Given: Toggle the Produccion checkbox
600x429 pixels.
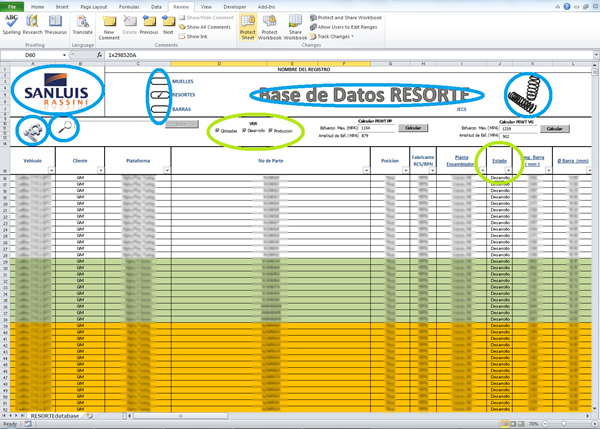Looking at the screenshot, I should (x=271, y=130).
